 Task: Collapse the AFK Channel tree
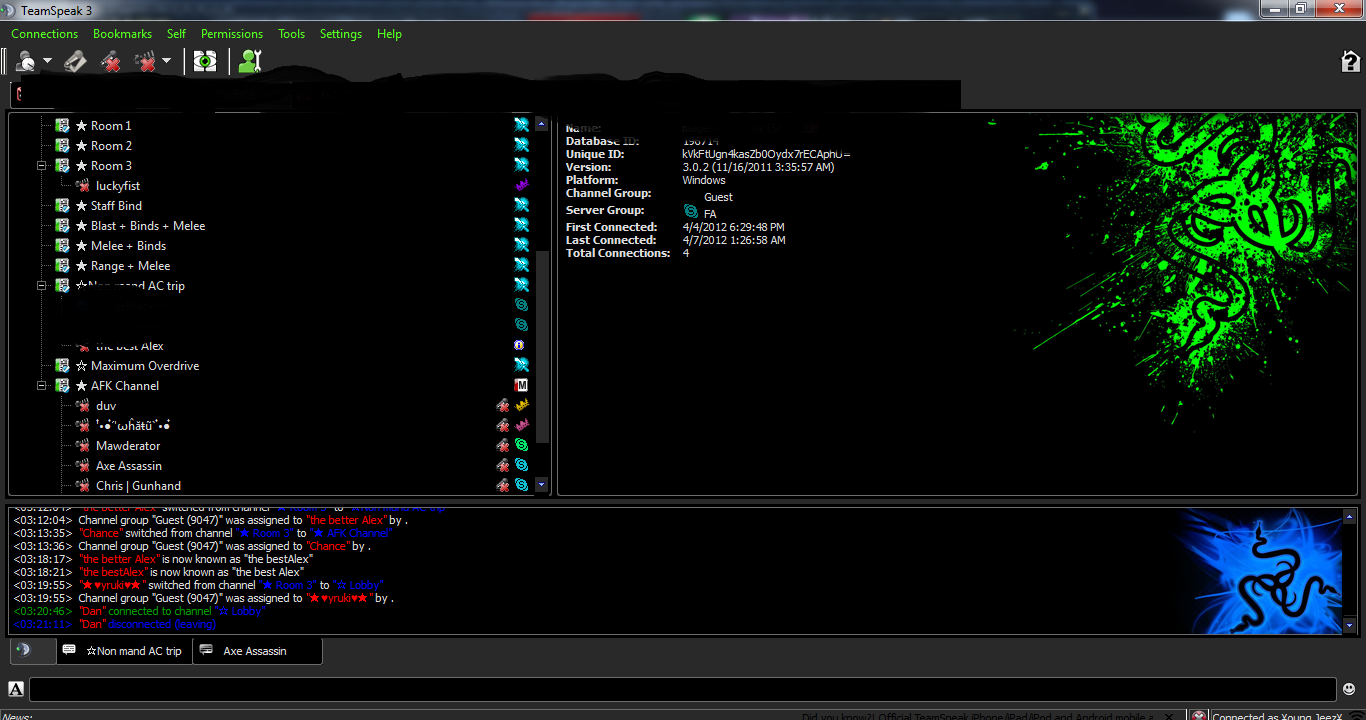(x=42, y=386)
